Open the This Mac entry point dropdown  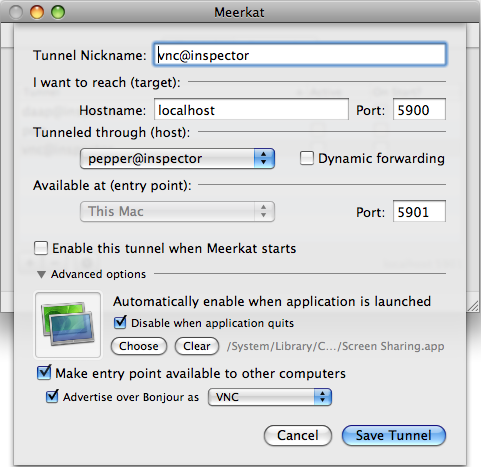(x=177, y=211)
